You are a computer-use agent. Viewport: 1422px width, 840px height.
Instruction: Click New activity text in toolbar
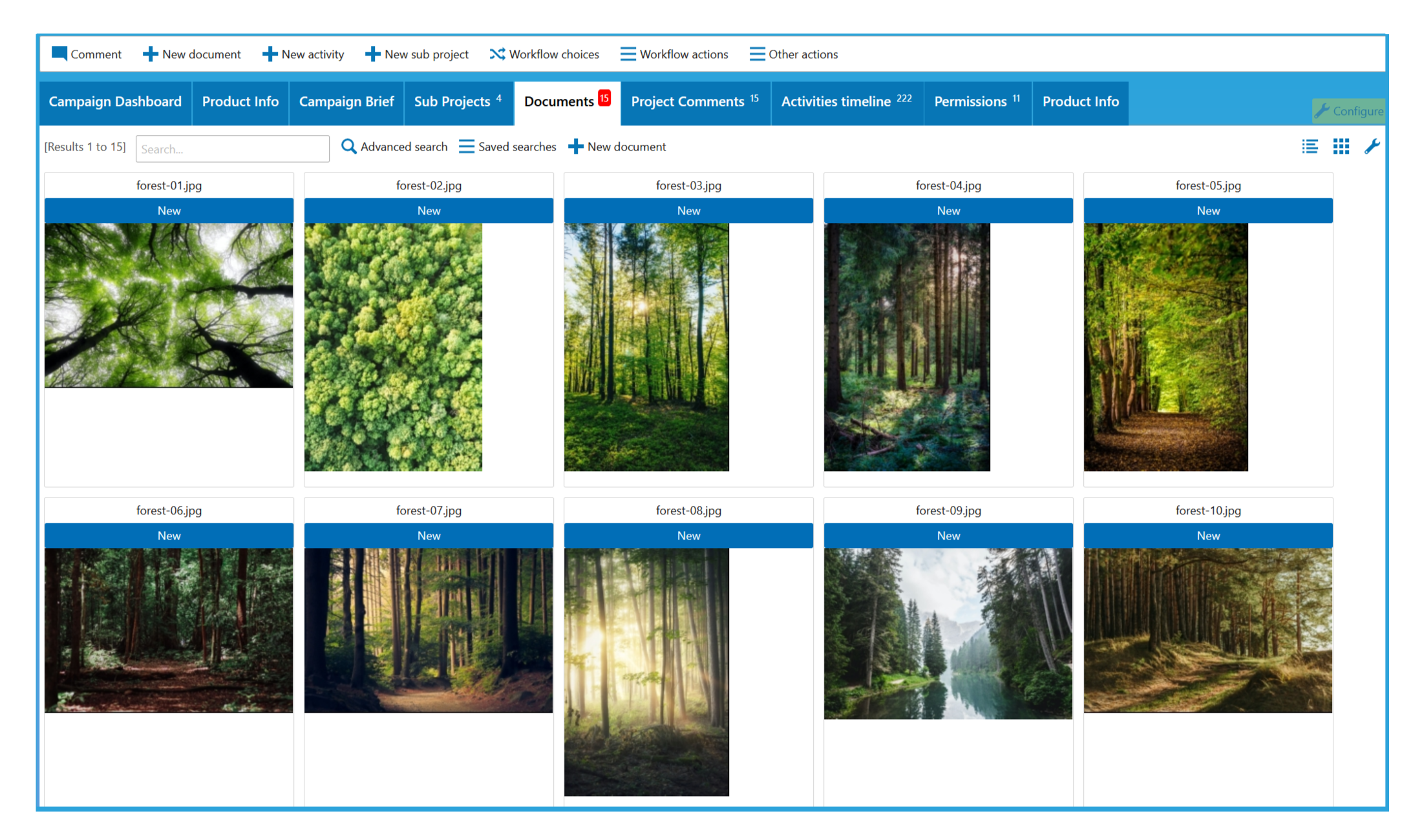[x=313, y=54]
